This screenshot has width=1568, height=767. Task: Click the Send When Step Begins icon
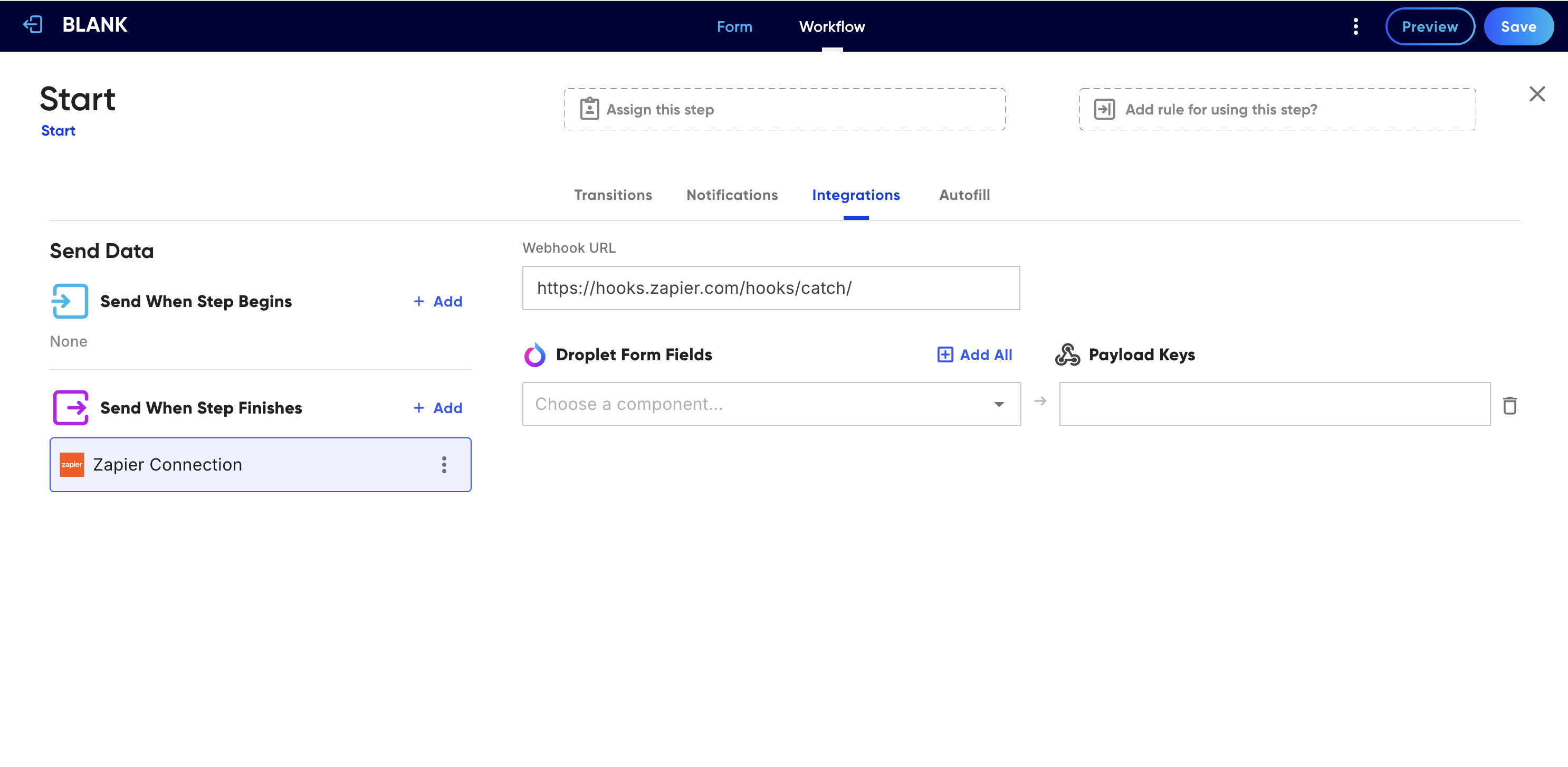click(x=70, y=301)
